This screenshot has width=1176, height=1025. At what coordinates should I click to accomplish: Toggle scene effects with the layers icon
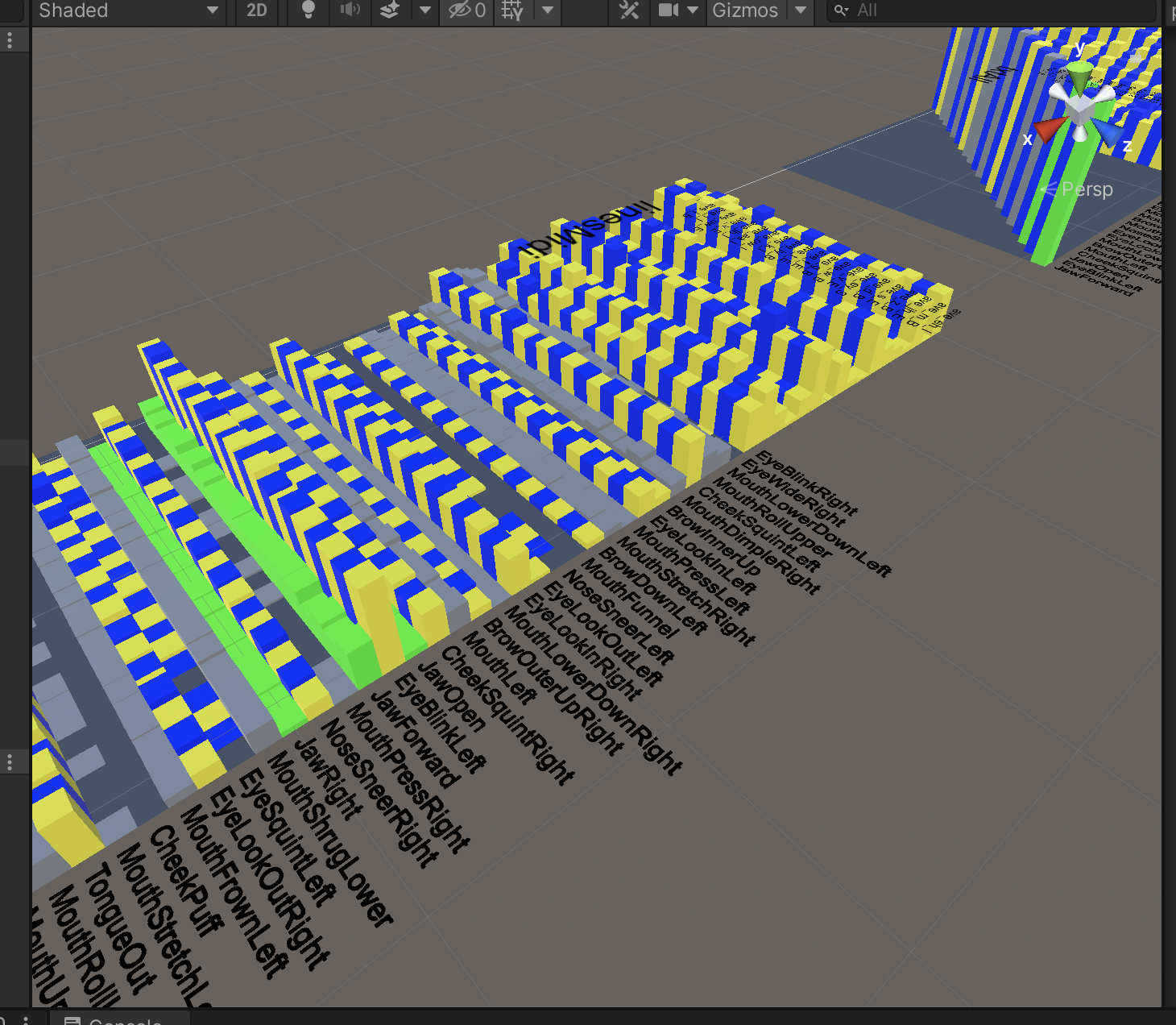coord(390,10)
